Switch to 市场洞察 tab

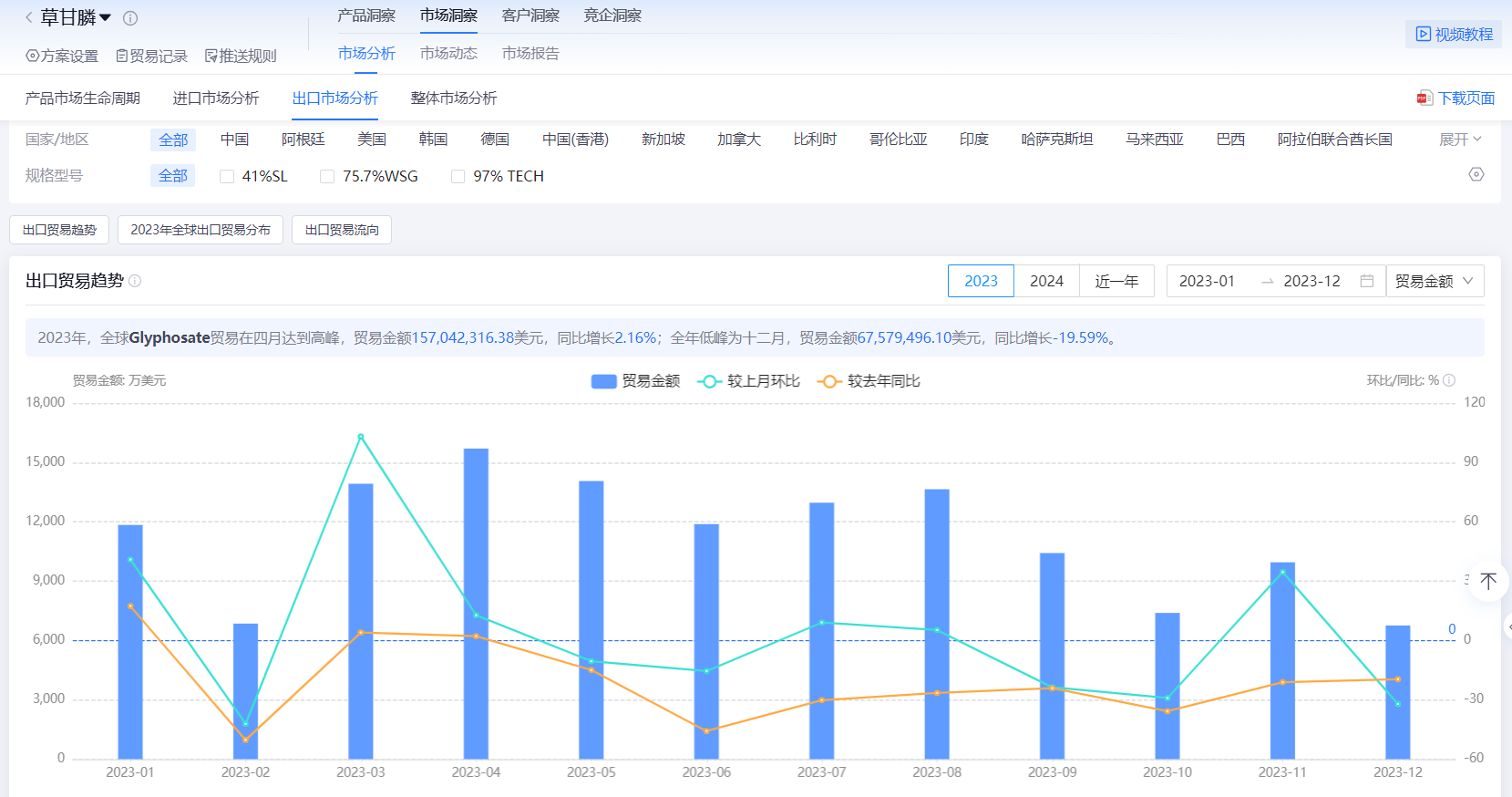[x=448, y=16]
